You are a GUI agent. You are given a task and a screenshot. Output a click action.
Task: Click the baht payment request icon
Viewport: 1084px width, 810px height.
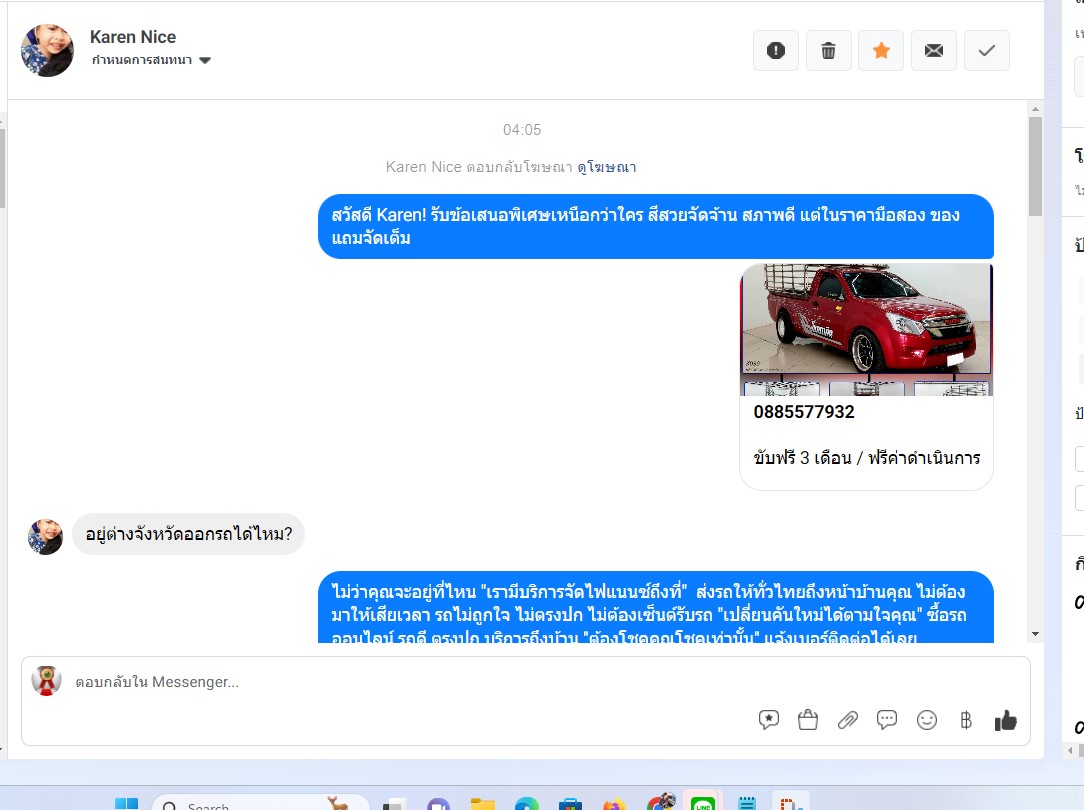click(x=966, y=720)
